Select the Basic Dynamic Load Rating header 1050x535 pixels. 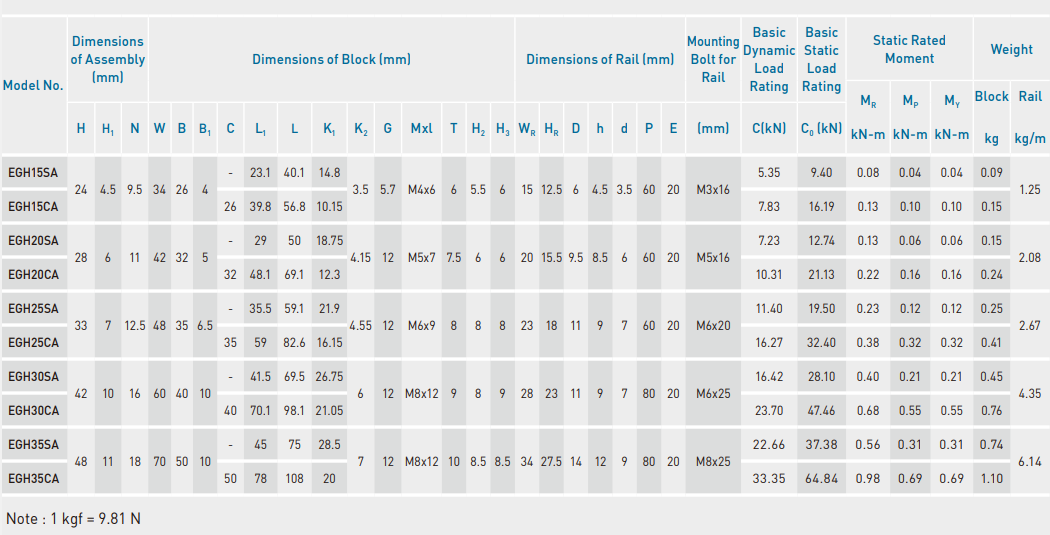pos(769,59)
